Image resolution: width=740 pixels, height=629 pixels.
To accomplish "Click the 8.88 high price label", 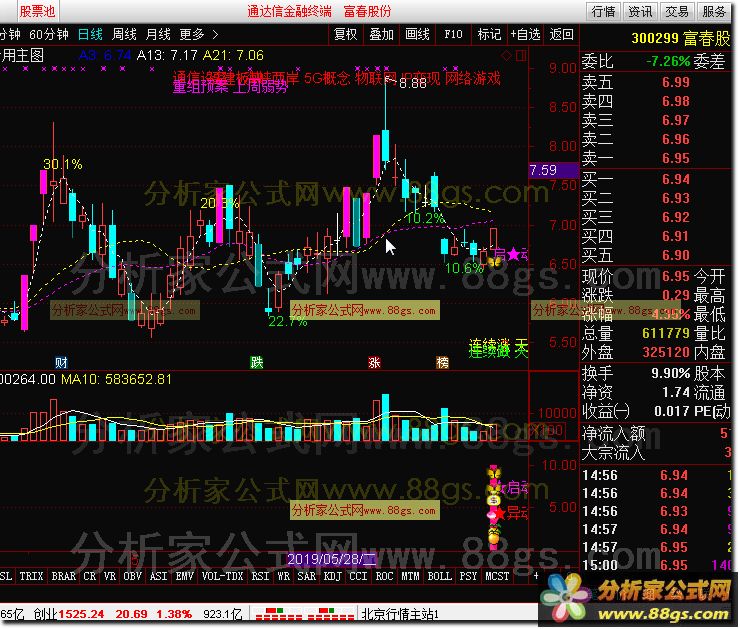I will coord(412,83).
